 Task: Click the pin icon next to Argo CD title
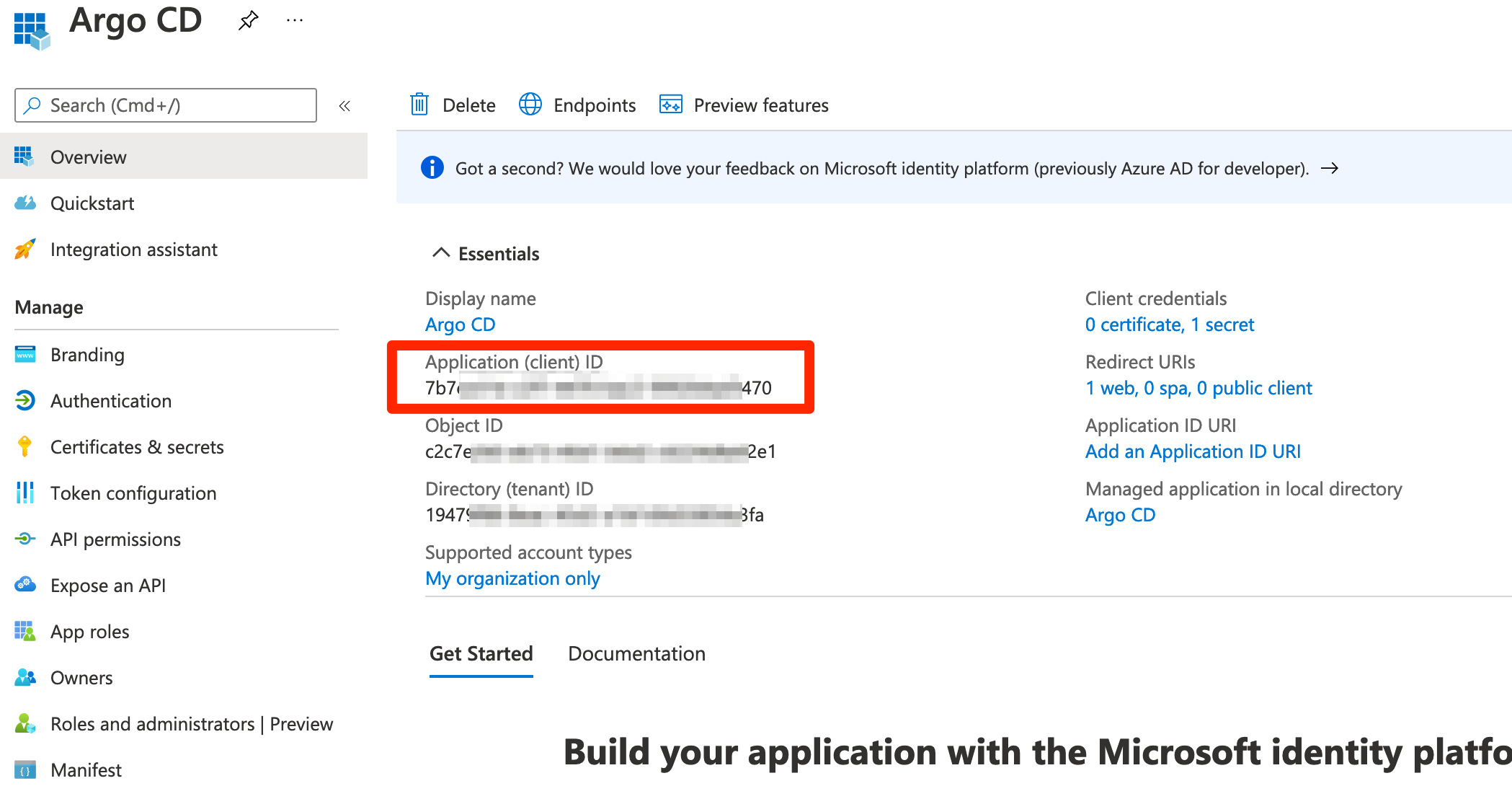coord(248,20)
